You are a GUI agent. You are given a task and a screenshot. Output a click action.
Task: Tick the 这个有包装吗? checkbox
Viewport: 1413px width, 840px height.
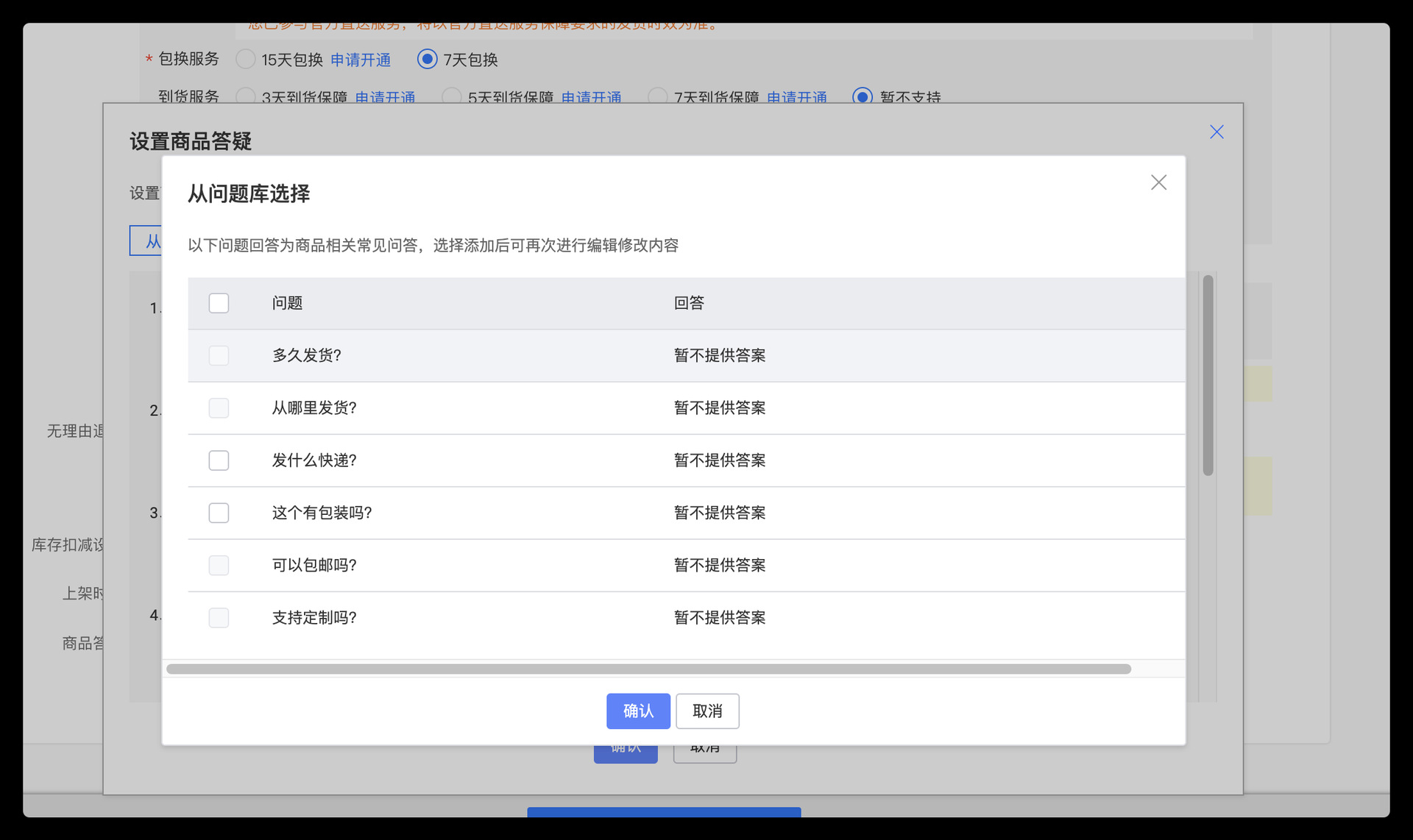219,513
